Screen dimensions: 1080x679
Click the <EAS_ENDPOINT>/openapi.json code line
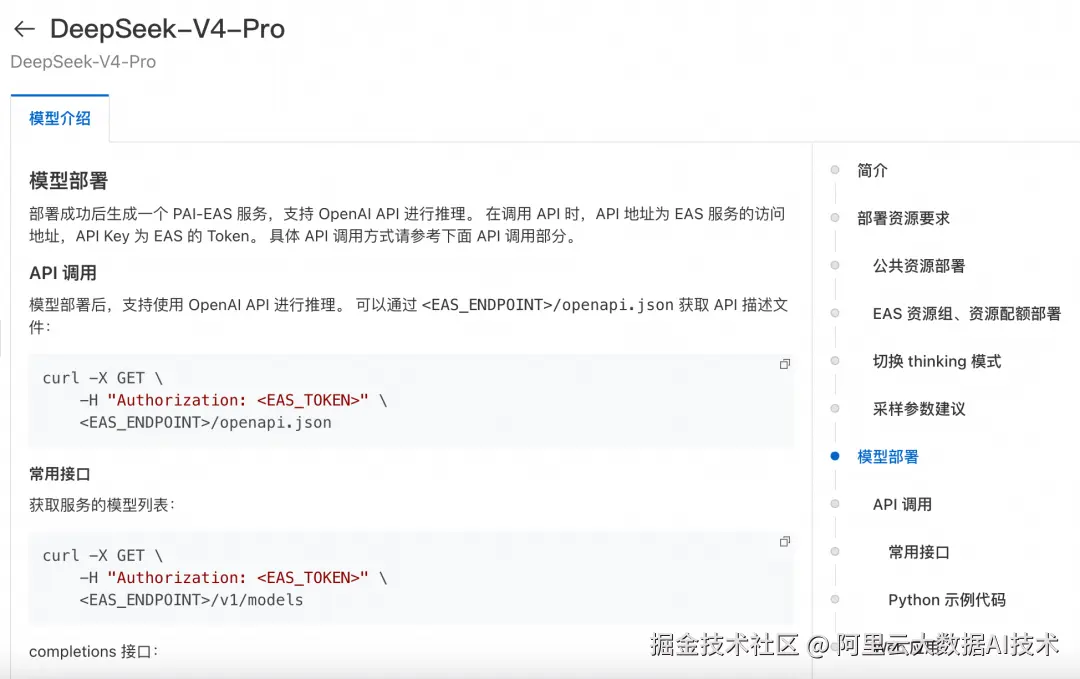pos(205,423)
